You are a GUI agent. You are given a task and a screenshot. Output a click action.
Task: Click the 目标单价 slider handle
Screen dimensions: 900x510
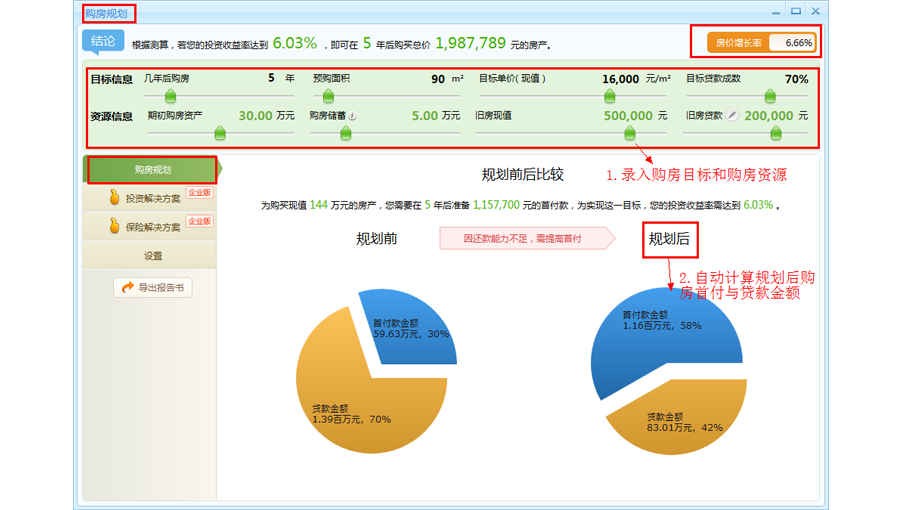(x=609, y=96)
